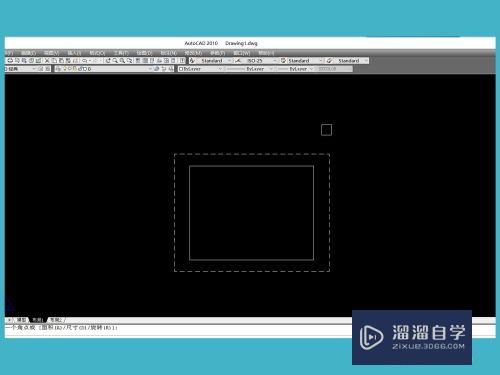This screenshot has width=500, height=375.
Task: Click the Zoom Previous icon
Action: (x=129, y=61)
